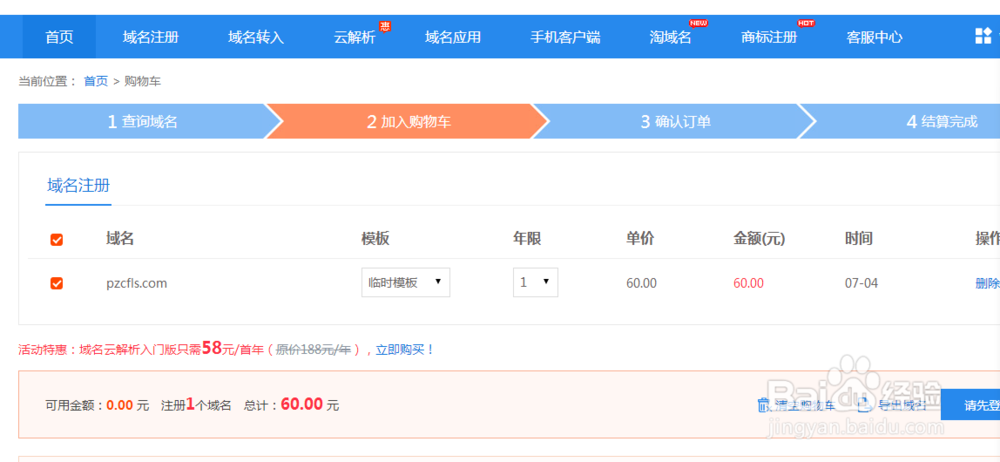
Task: Click the export list document icon
Action: [864, 405]
